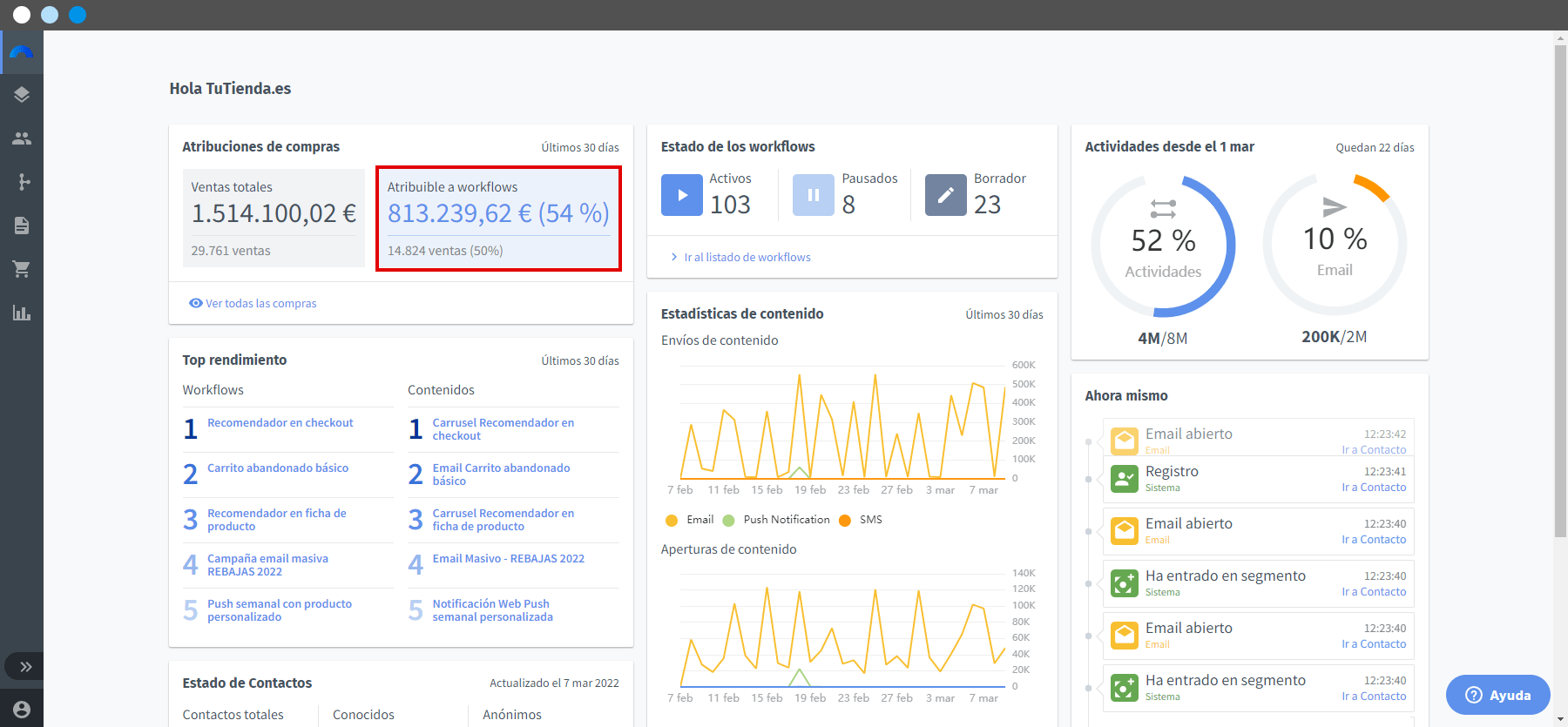Click Ir a Contacto for the first Ha entrado en segmento

tap(1374, 592)
